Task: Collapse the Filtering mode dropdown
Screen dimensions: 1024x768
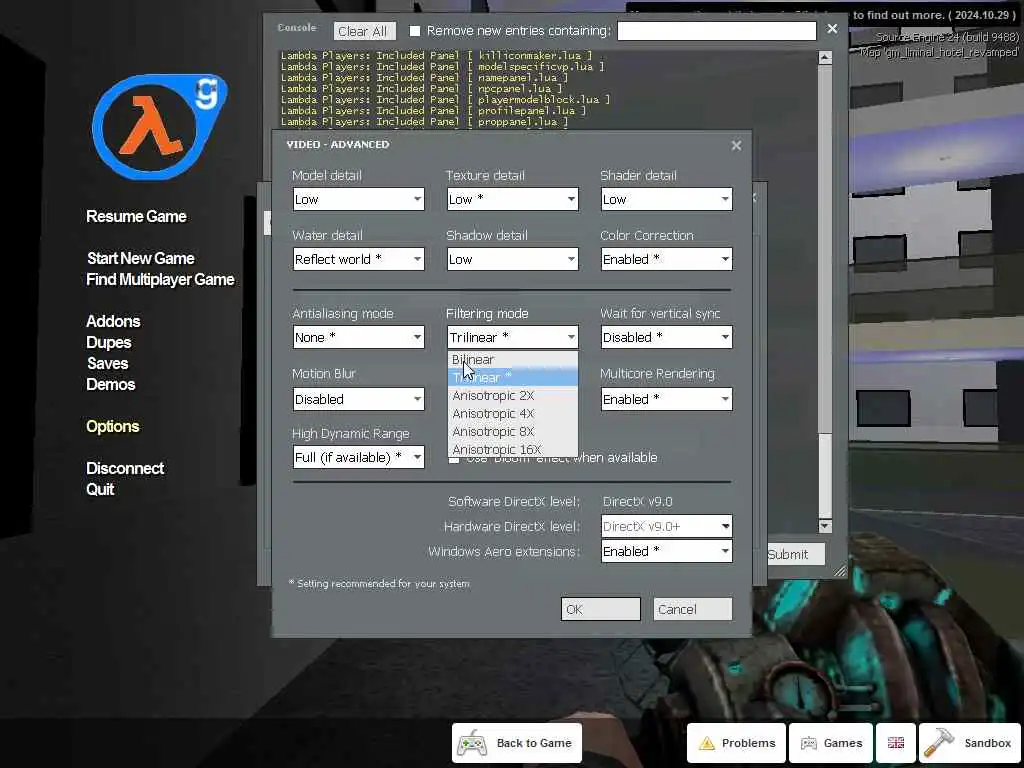Action: pos(513,337)
